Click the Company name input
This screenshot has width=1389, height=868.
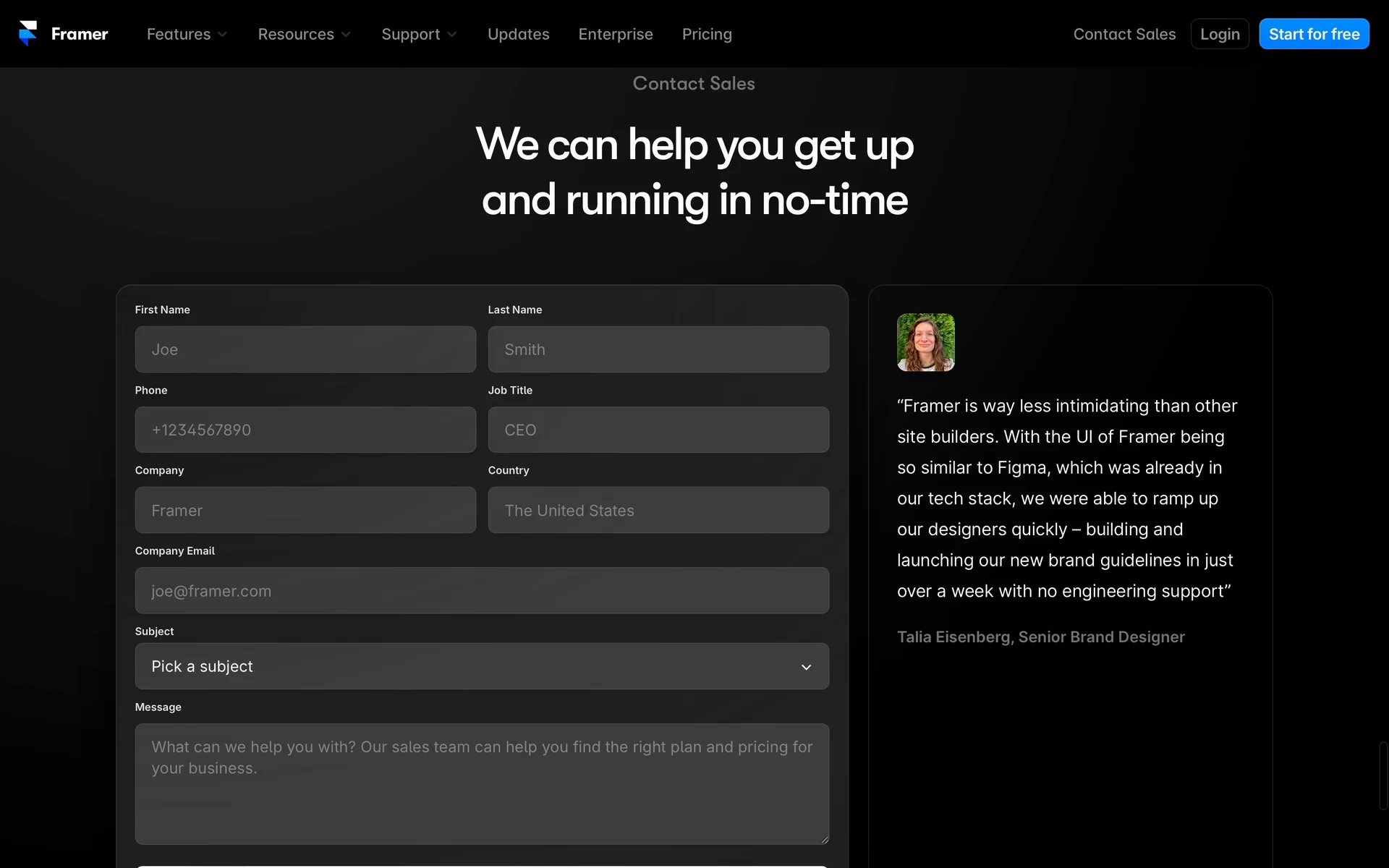point(305,510)
